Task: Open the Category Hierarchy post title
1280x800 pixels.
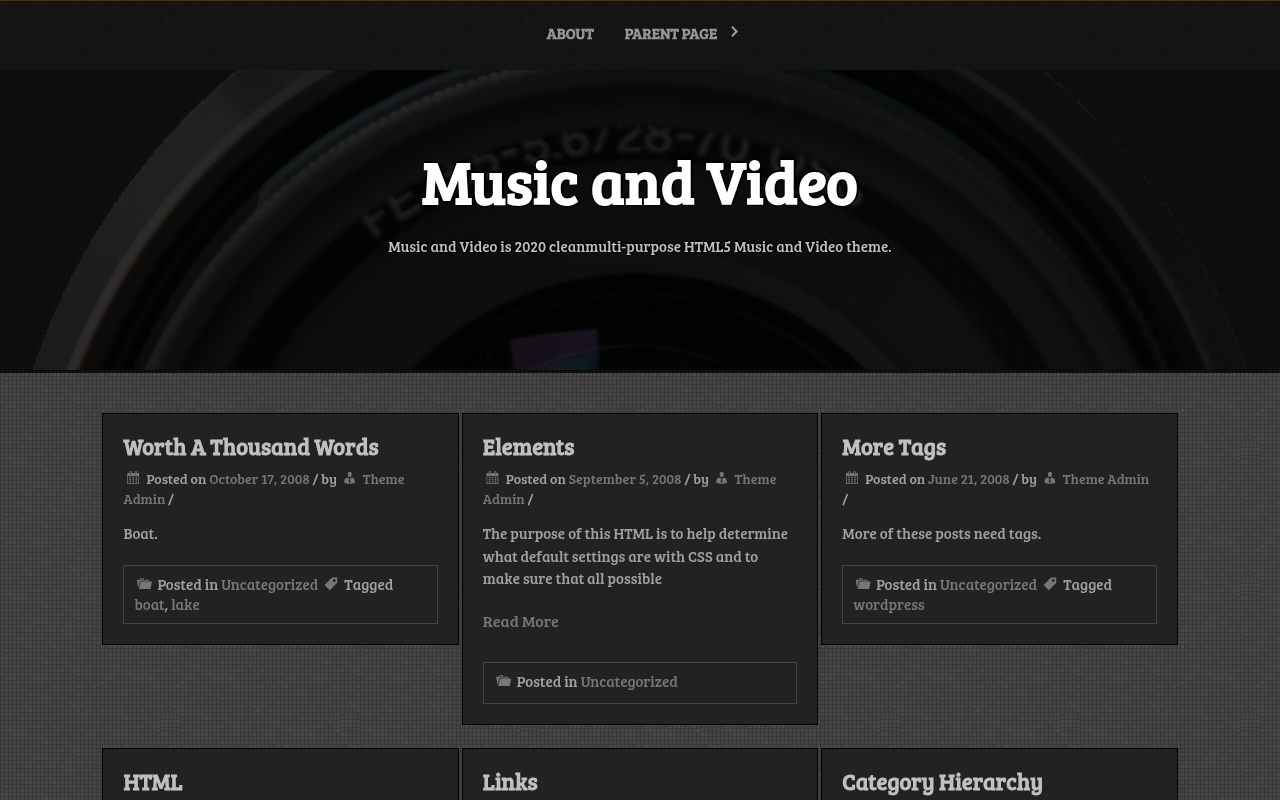Action: click(x=942, y=782)
